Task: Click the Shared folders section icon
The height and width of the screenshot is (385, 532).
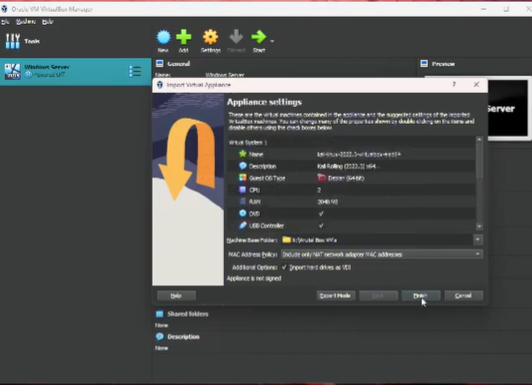Action: [x=159, y=314]
